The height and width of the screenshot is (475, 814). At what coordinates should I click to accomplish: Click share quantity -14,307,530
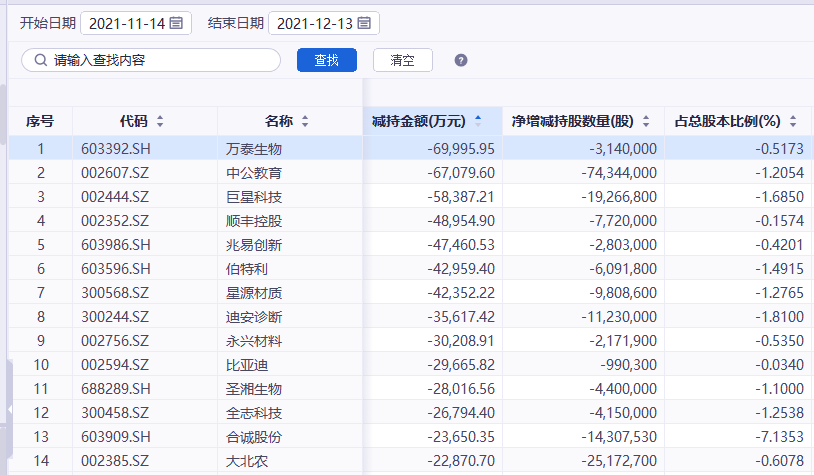click(619, 437)
